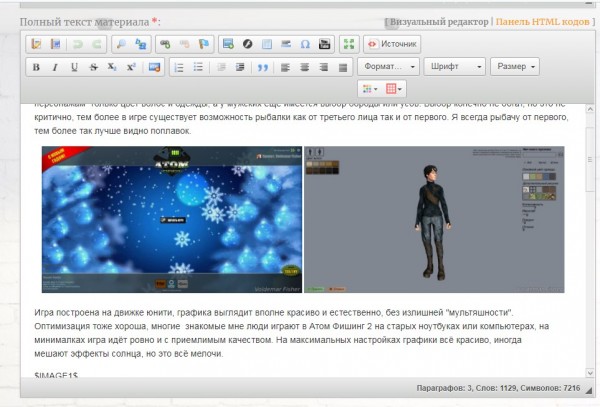The height and width of the screenshot is (407, 600).
Task: Open the red grid dropdown
Action: [x=394, y=89]
